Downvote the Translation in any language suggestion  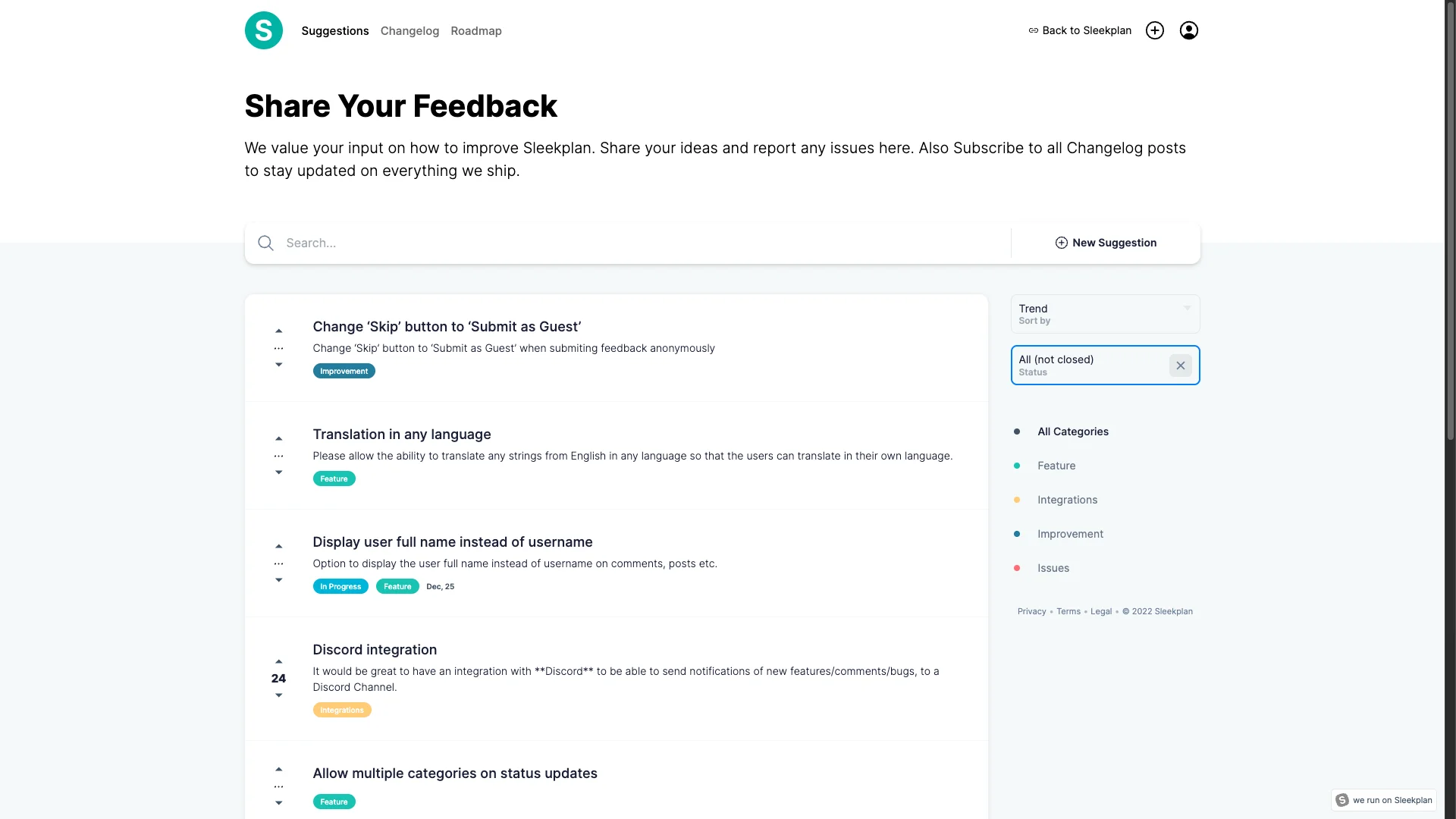(278, 472)
